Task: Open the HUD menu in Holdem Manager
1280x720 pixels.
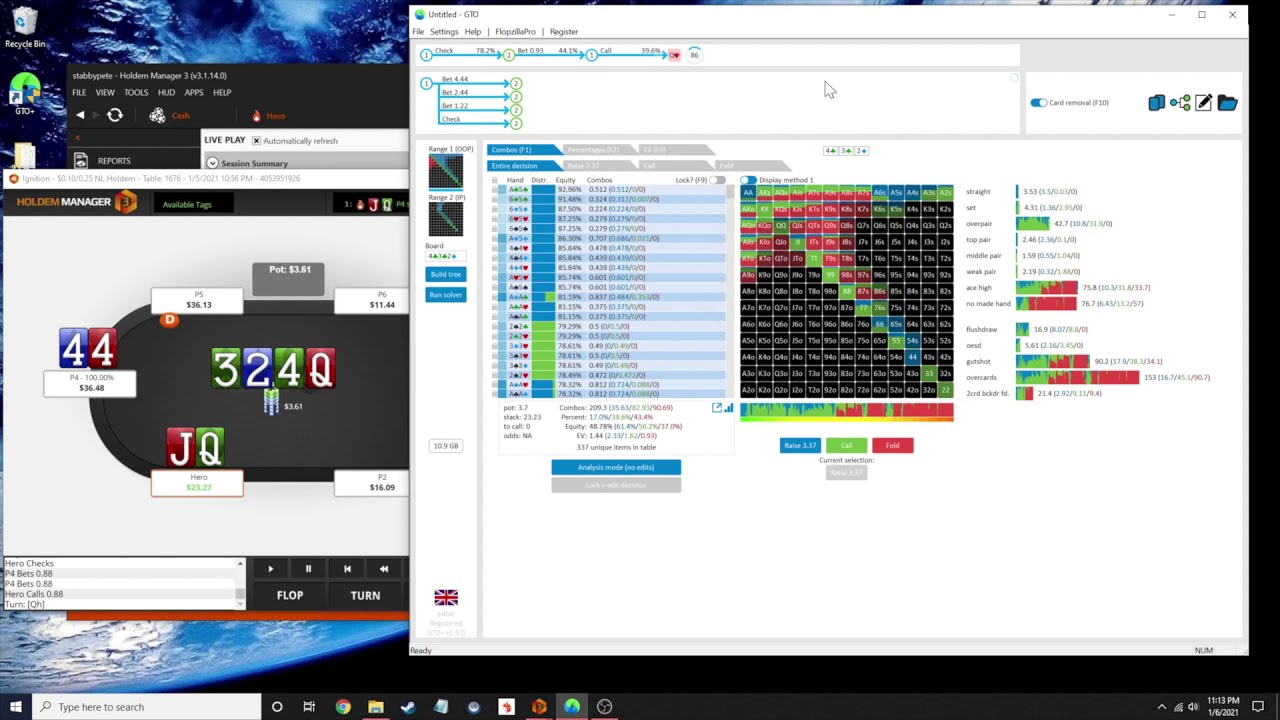Action: 166,92
